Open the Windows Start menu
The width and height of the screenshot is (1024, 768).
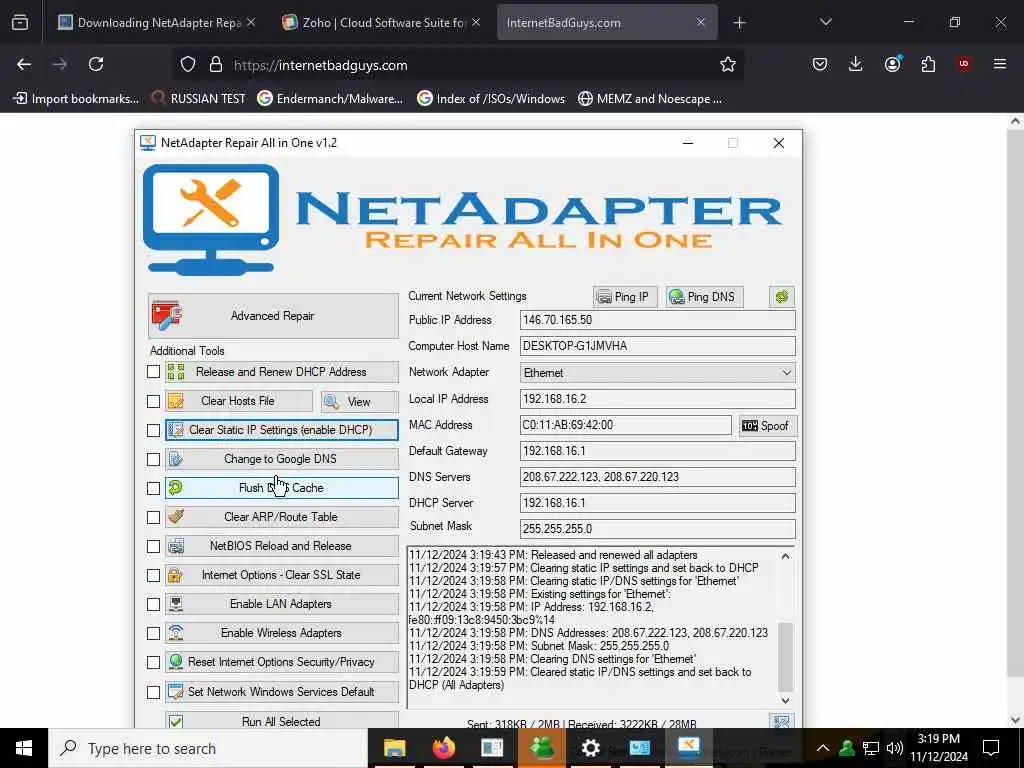[24, 748]
